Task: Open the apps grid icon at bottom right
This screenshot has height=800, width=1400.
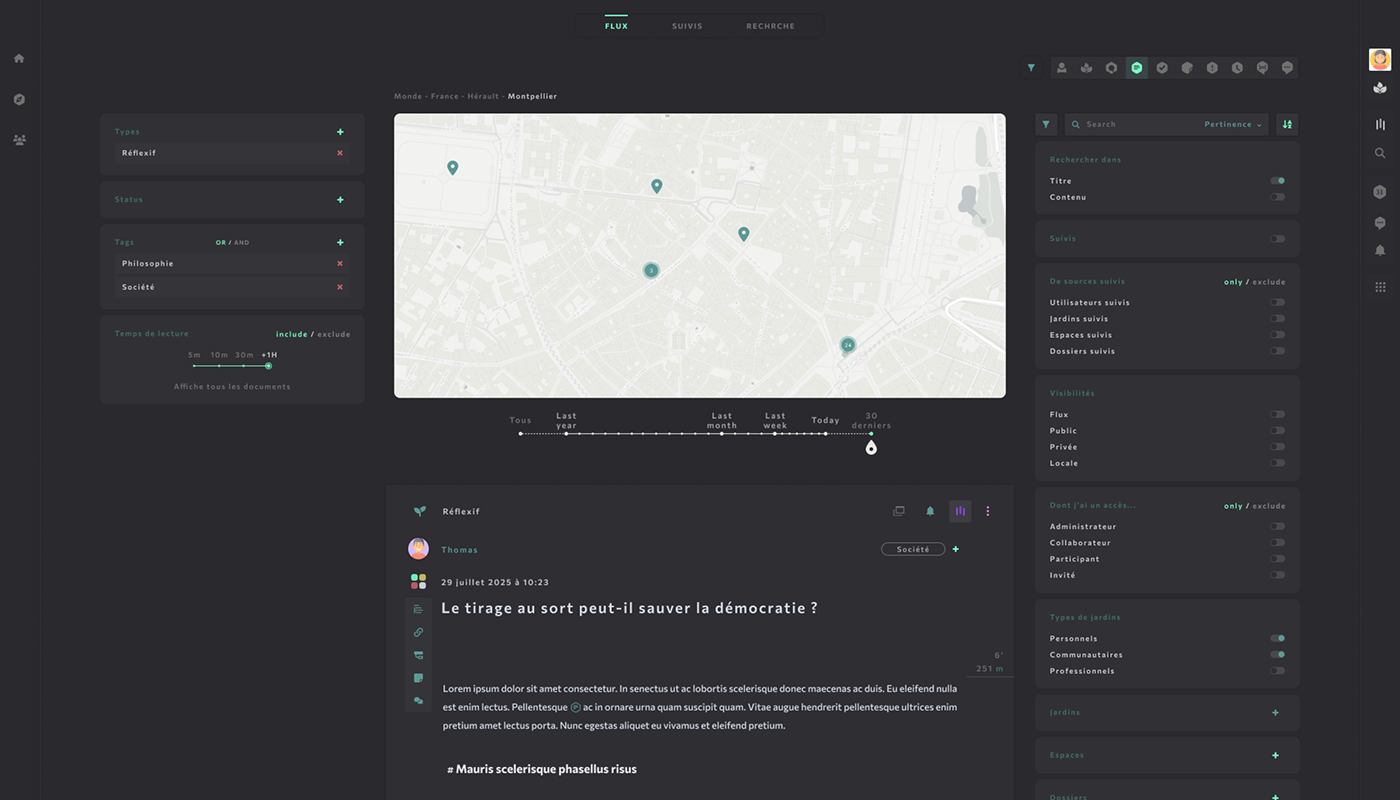Action: tap(1380, 286)
